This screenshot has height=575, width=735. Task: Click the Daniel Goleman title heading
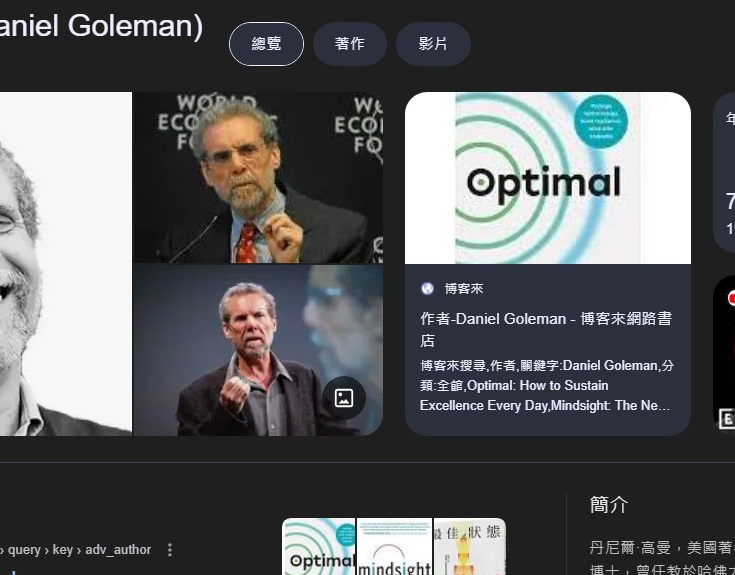(101, 26)
